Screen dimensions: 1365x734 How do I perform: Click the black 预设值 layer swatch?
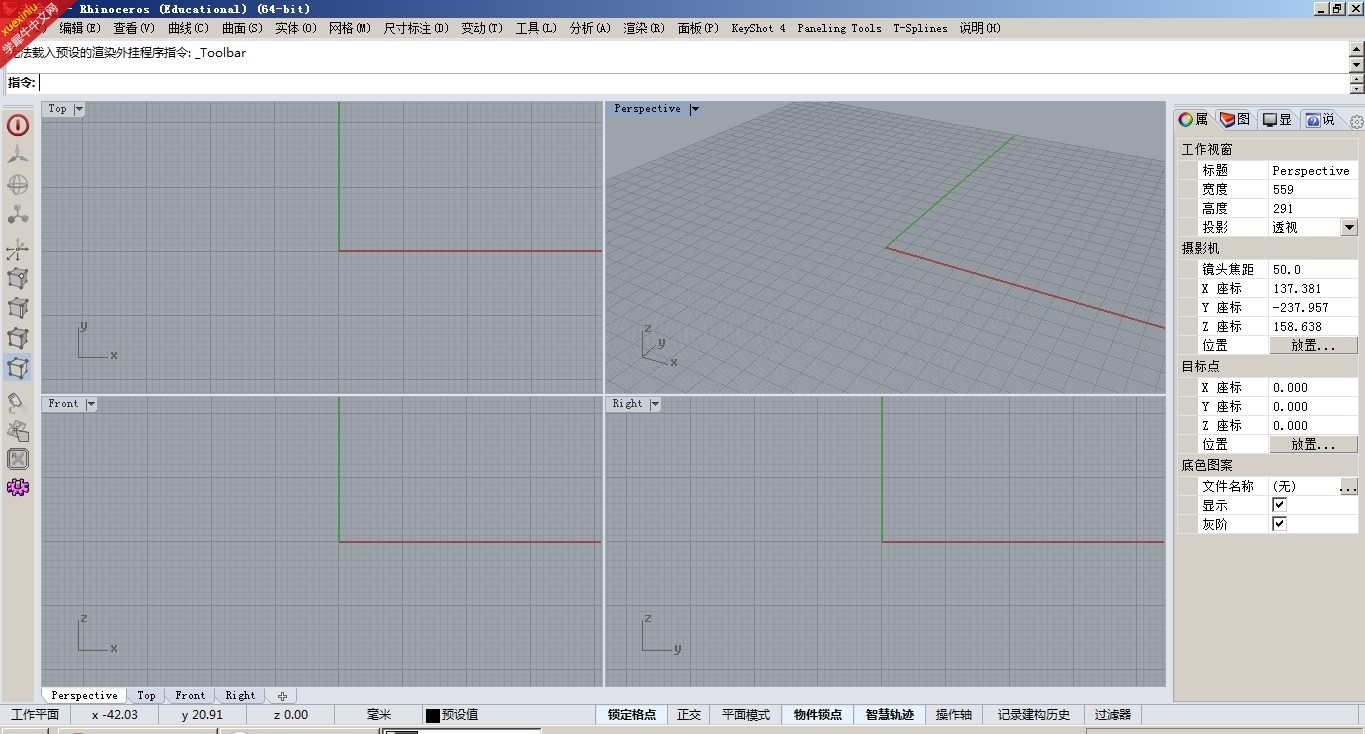point(433,715)
